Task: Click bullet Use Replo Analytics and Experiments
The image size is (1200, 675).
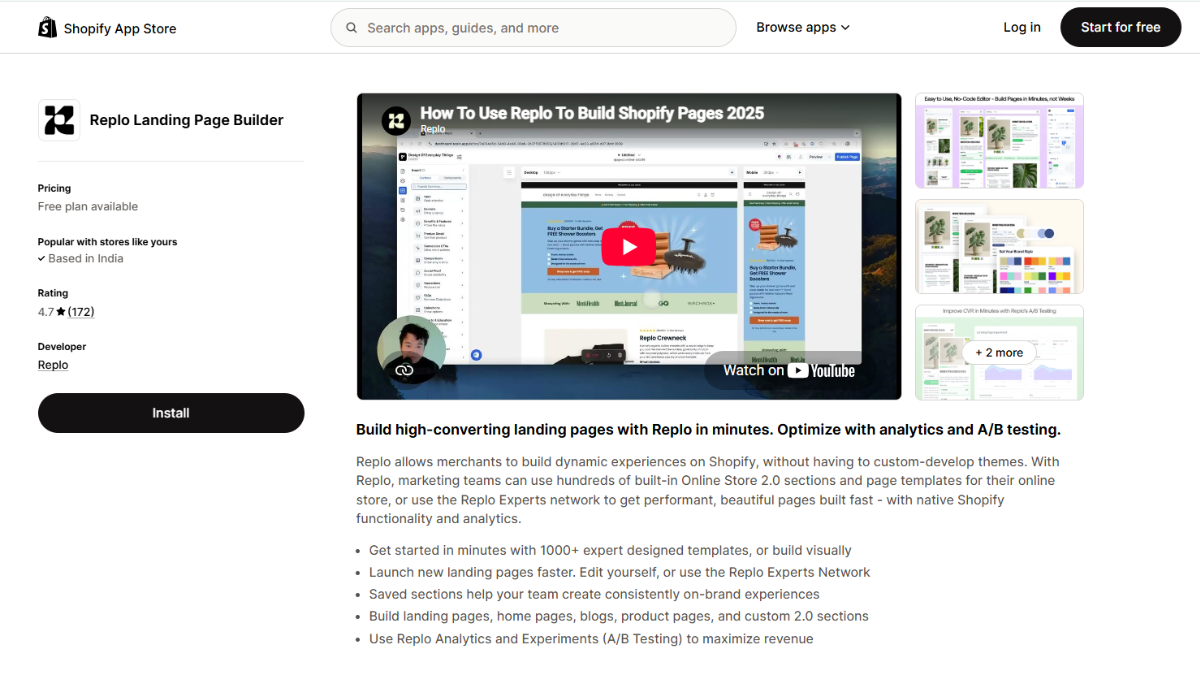Action: [x=591, y=639]
